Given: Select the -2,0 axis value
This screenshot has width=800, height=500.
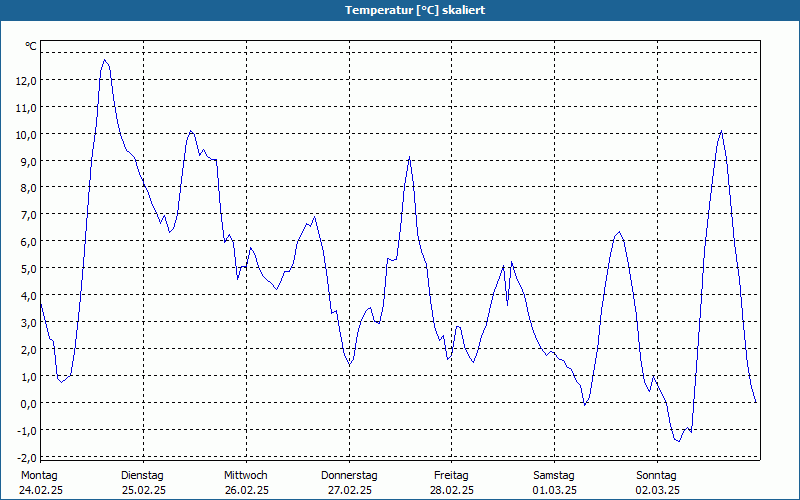Looking at the screenshot, I should click(27, 458).
